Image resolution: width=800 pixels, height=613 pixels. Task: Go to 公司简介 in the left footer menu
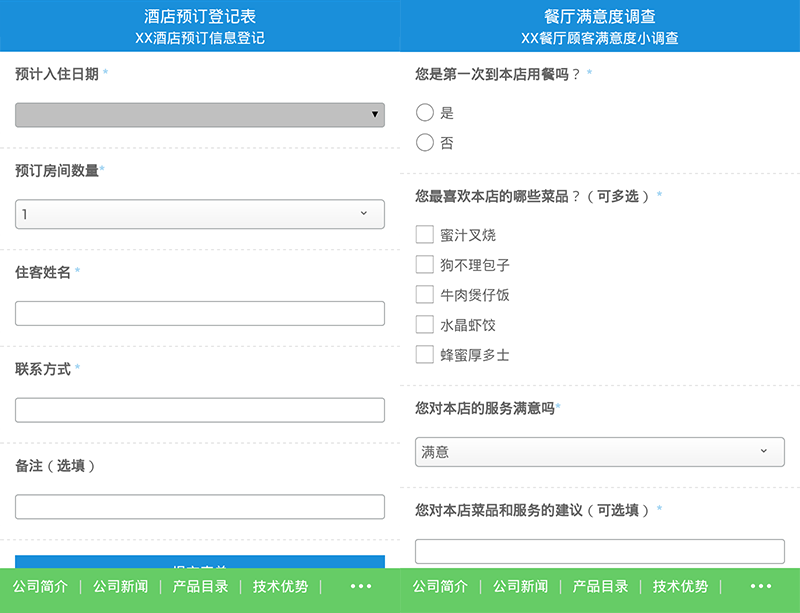click(x=40, y=587)
